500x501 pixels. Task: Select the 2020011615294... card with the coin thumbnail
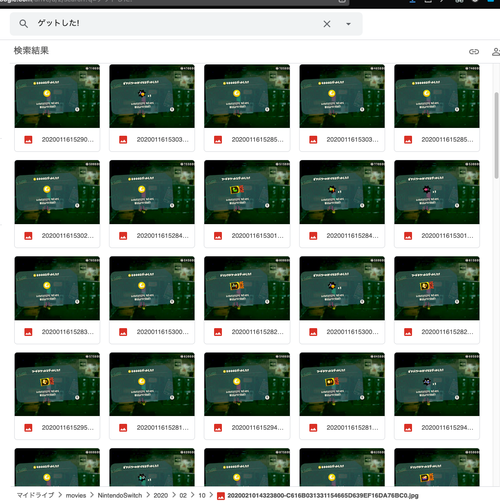(x=247, y=396)
